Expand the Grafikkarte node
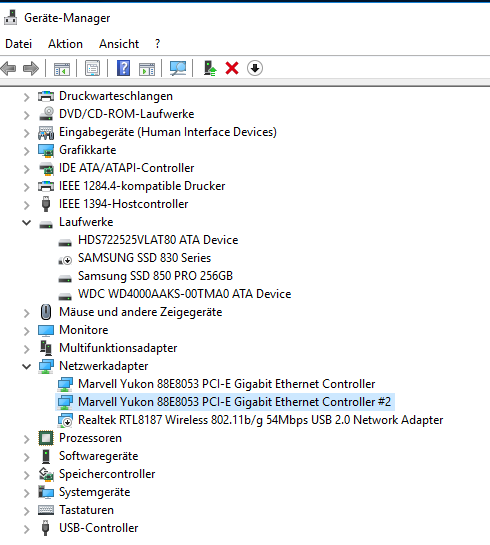Image resolution: width=490 pixels, height=545 pixels. click(x=26, y=151)
